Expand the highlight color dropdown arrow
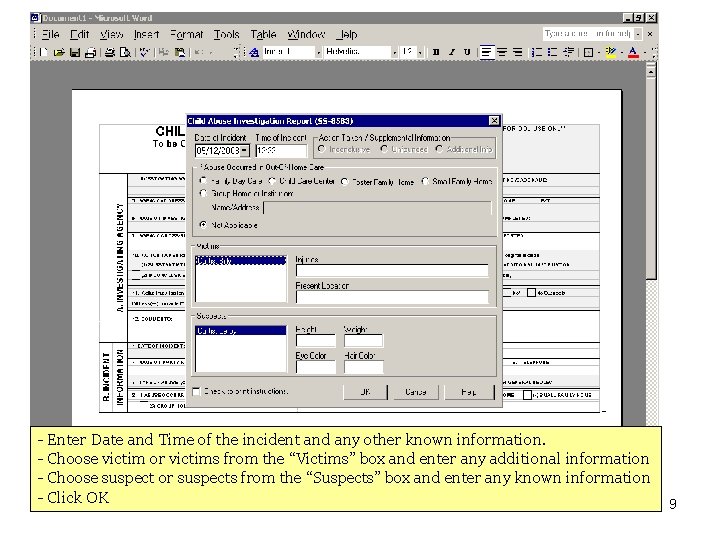Viewport: 720px width, 540px height. click(x=621, y=53)
